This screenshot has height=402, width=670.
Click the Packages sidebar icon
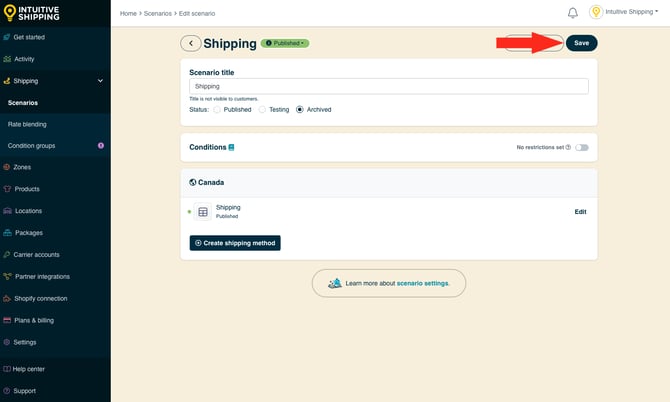pos(7,233)
